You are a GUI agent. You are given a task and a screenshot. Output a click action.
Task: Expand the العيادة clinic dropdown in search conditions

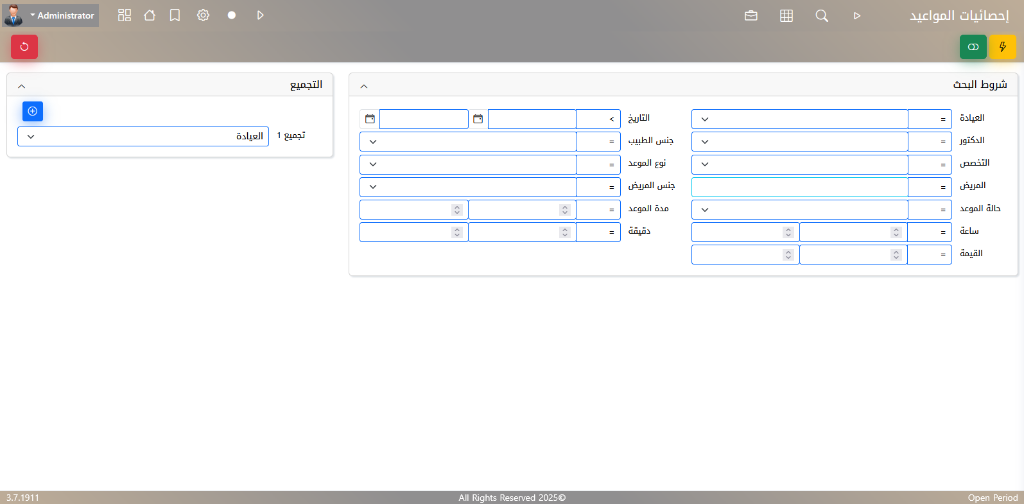(x=800, y=119)
